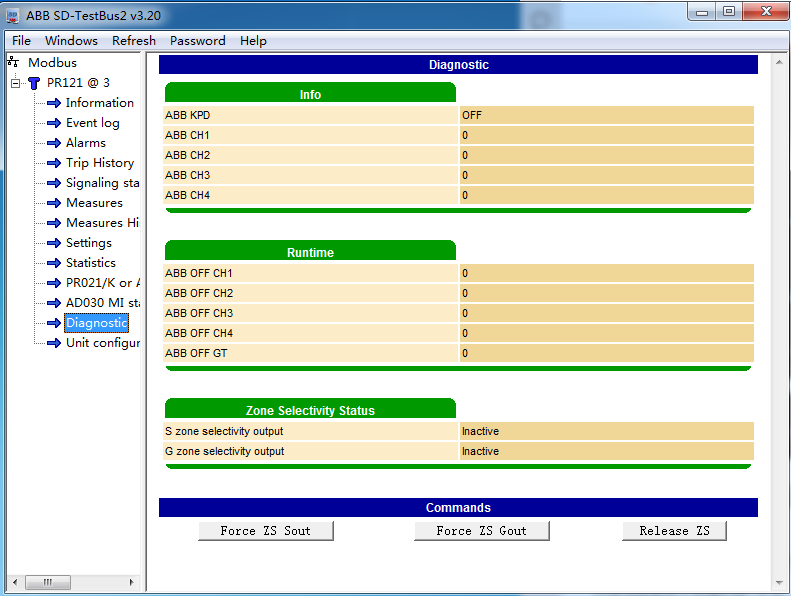791x596 pixels.
Task: Click the Force ZS Gout button
Action: tap(482, 531)
